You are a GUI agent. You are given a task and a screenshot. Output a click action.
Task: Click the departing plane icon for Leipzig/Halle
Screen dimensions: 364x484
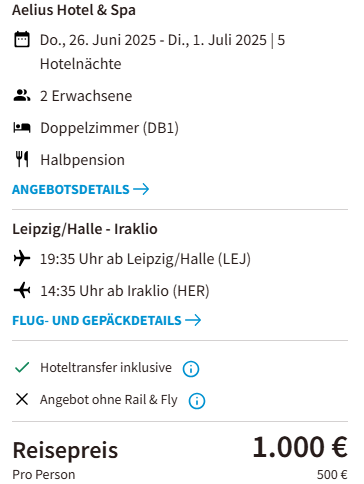click(x=22, y=259)
